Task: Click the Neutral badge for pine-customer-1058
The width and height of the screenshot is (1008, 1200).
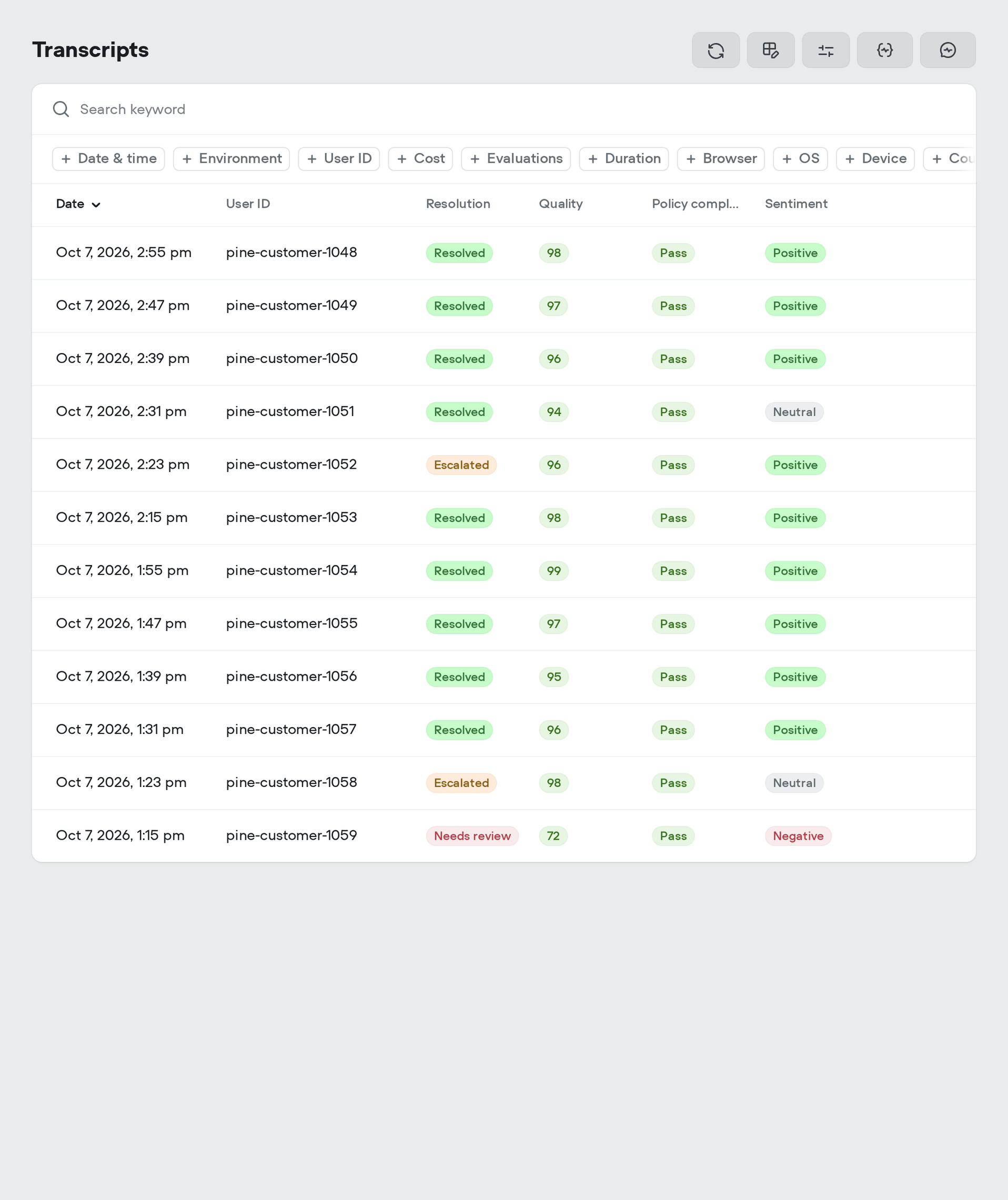Action: (x=794, y=783)
